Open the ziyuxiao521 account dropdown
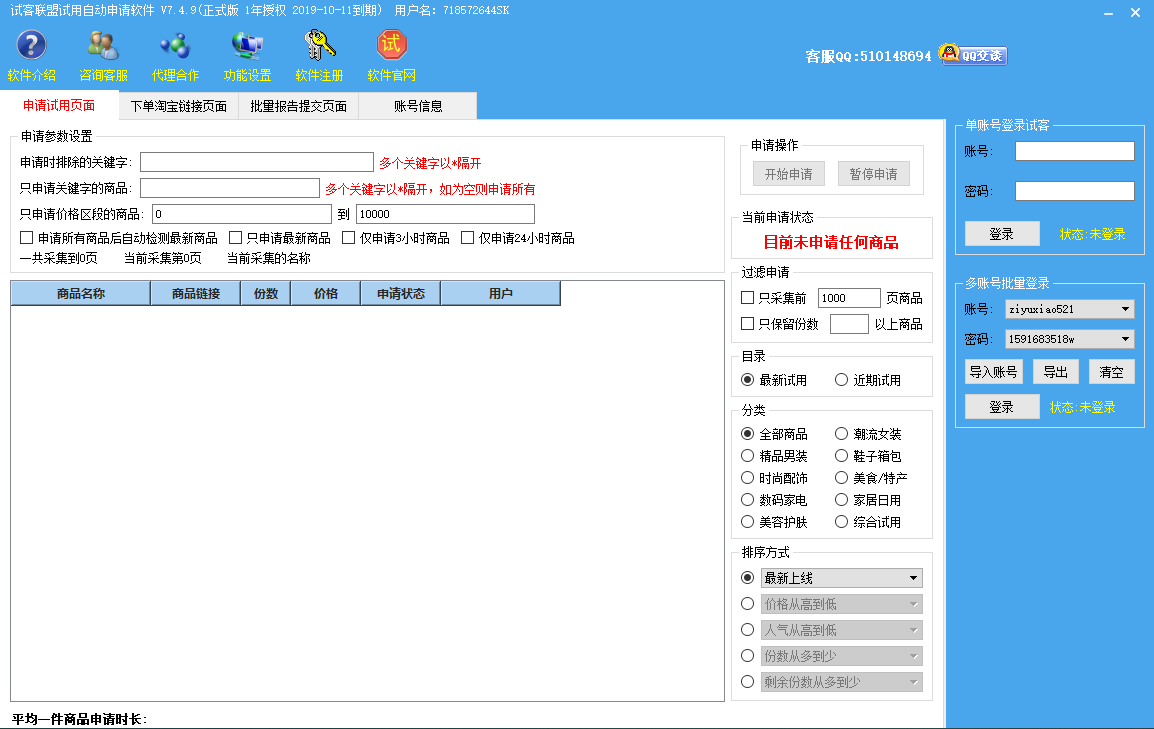The height and width of the screenshot is (729, 1154). point(1069,309)
